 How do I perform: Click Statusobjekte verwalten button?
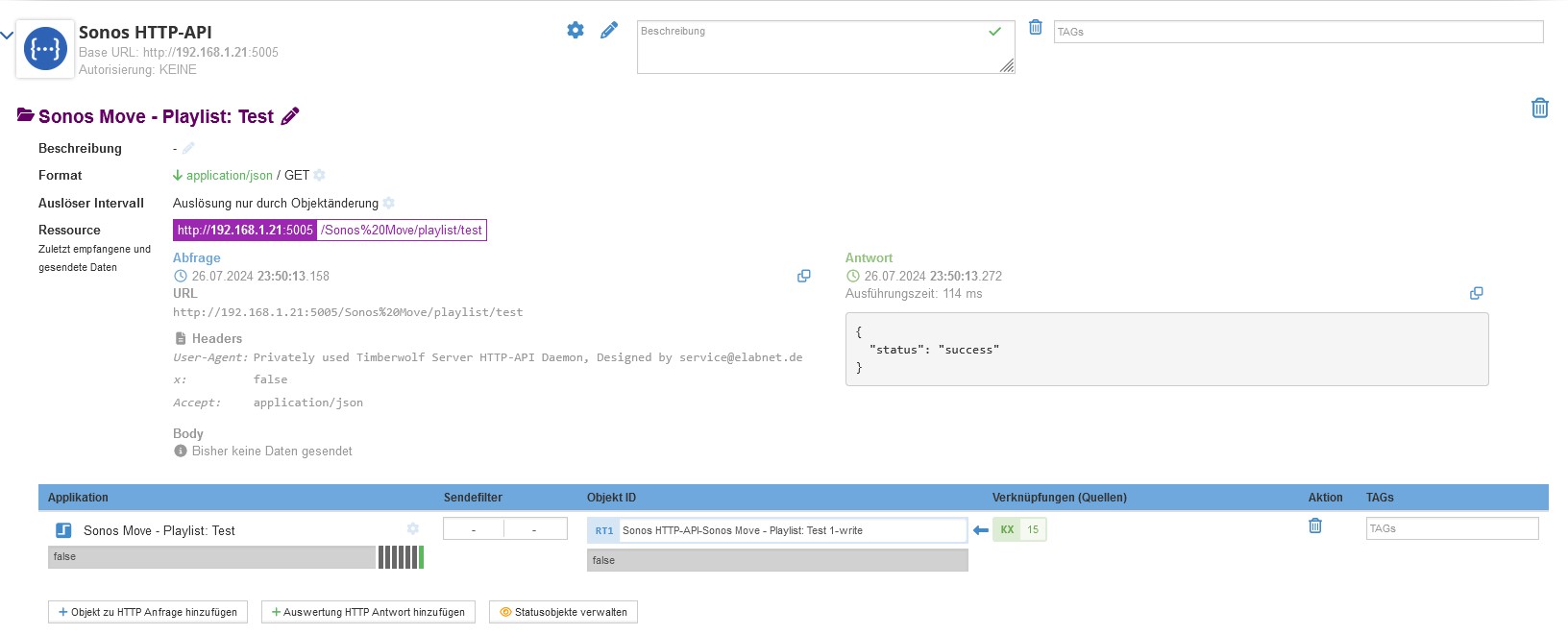click(563, 612)
